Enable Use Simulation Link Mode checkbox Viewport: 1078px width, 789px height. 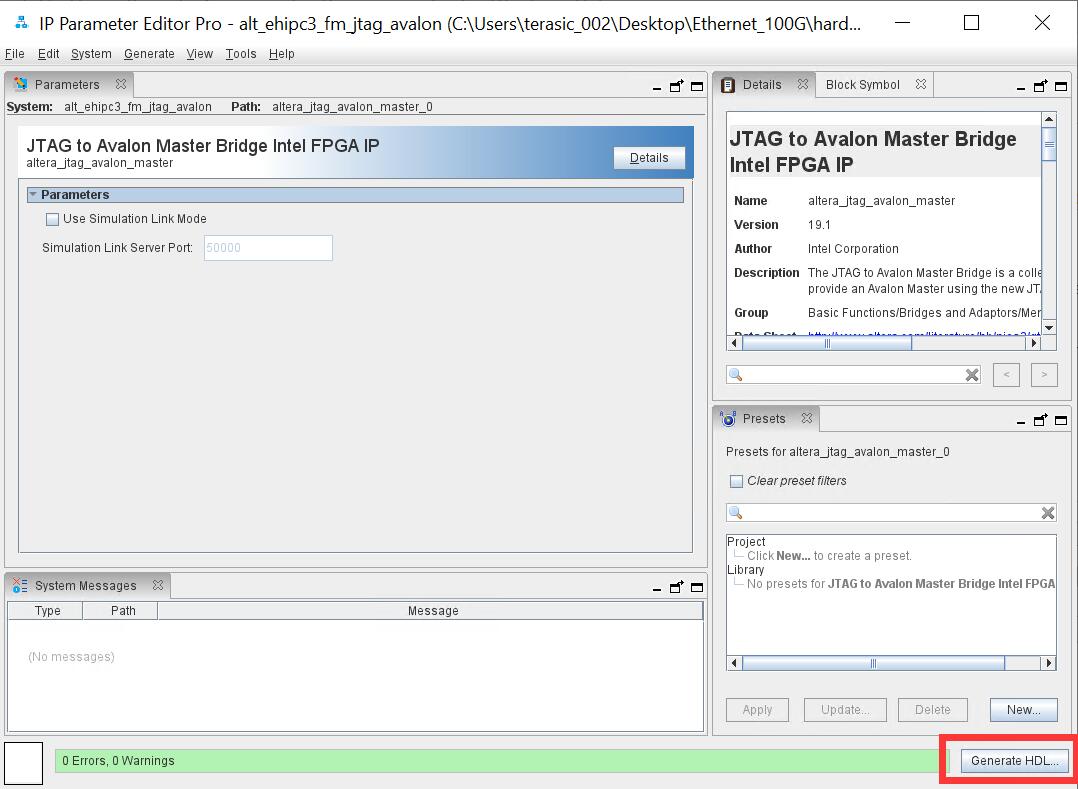52,219
